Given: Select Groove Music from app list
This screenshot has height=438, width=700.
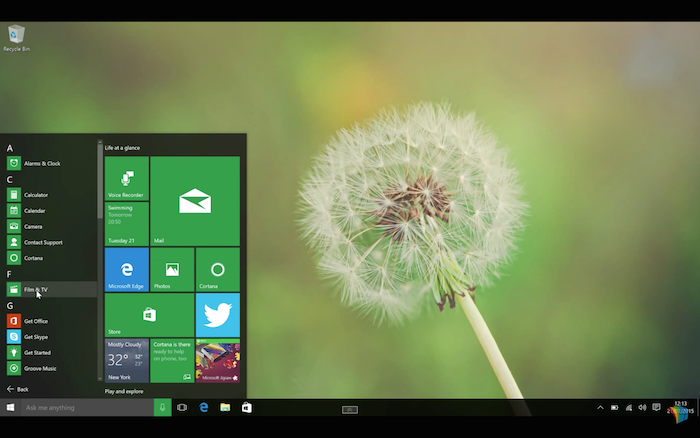Looking at the screenshot, I should [x=40, y=369].
